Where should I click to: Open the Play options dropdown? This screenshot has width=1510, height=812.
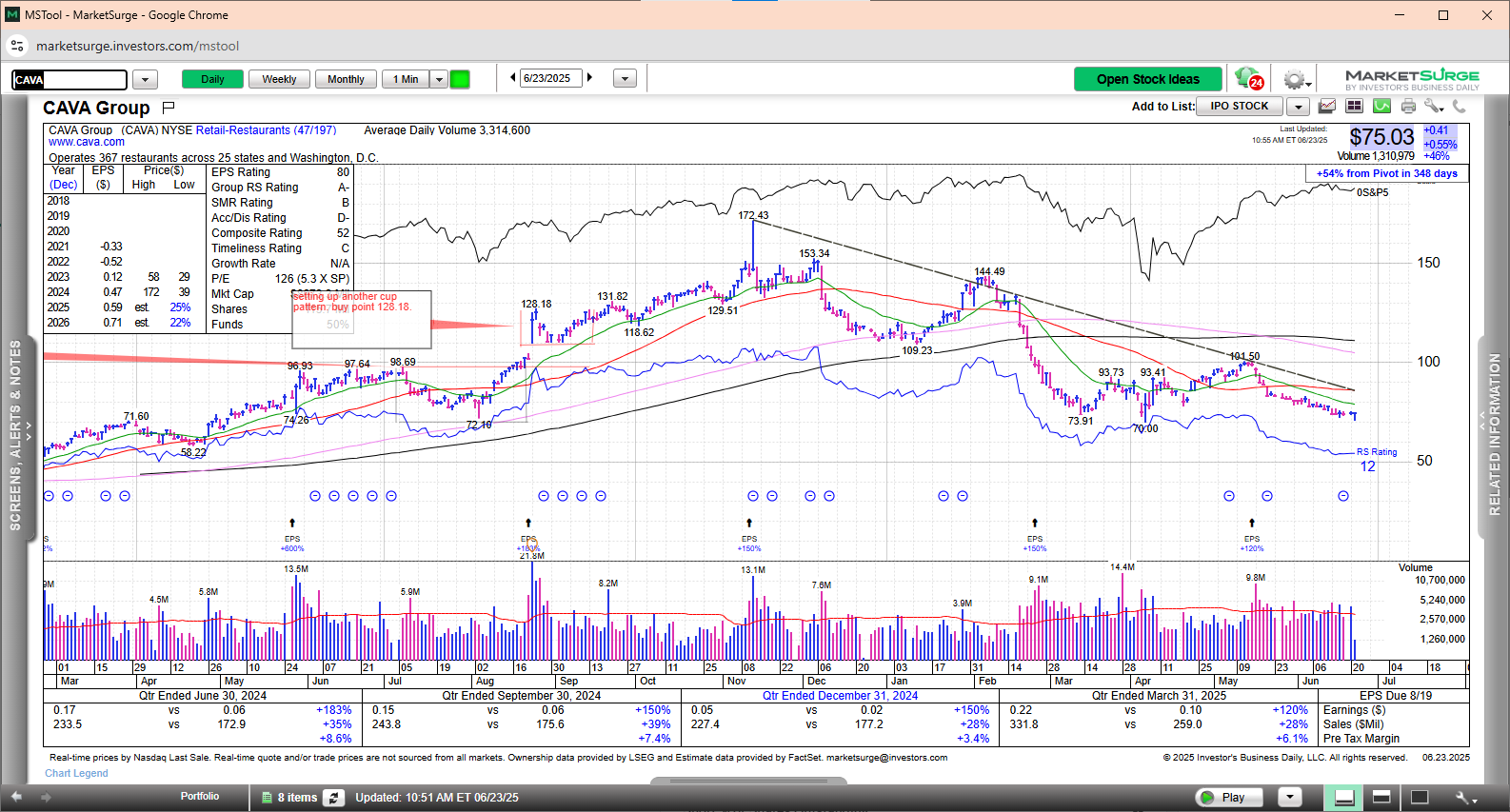(1290, 797)
